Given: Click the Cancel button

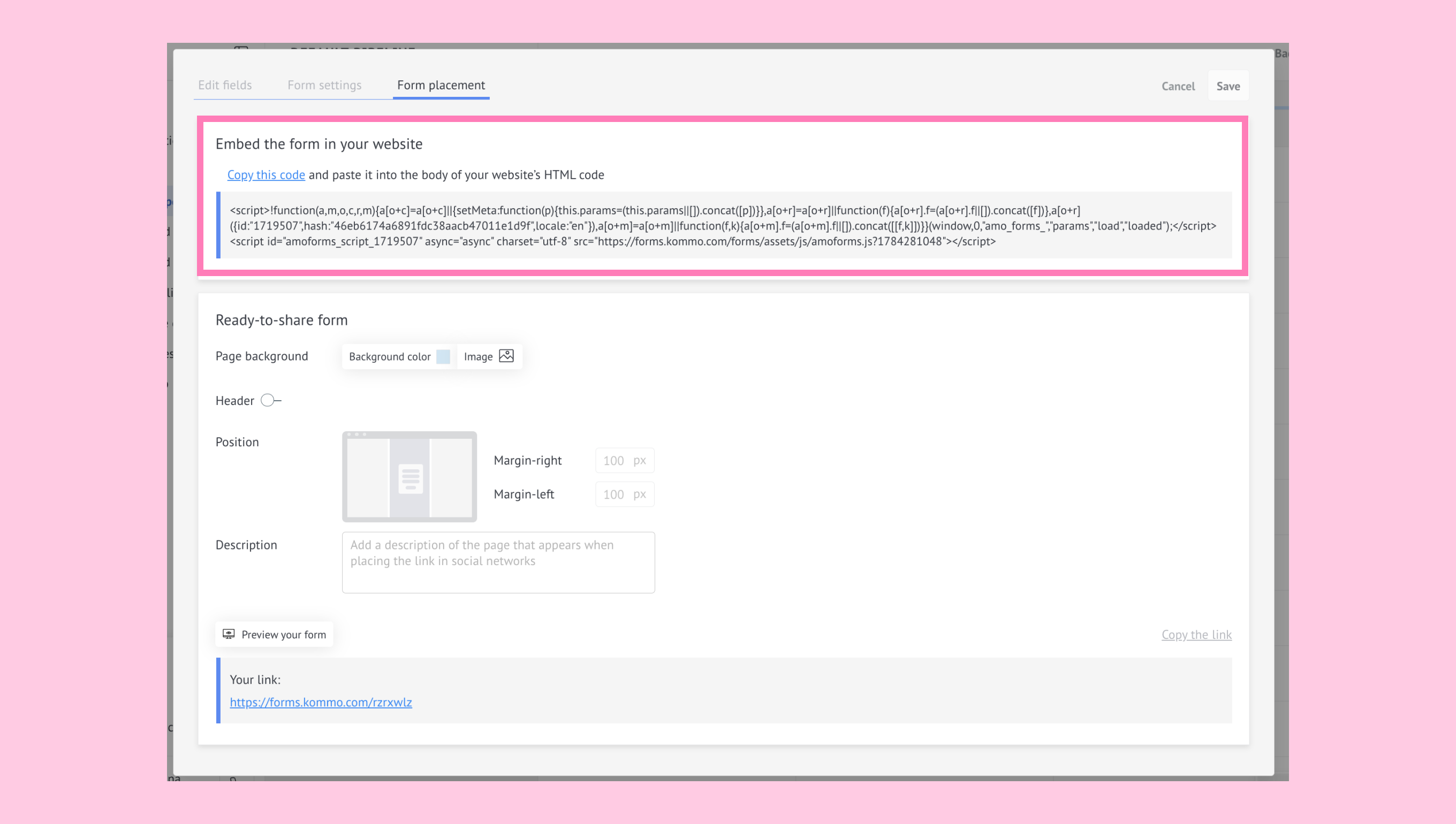Looking at the screenshot, I should (1178, 86).
